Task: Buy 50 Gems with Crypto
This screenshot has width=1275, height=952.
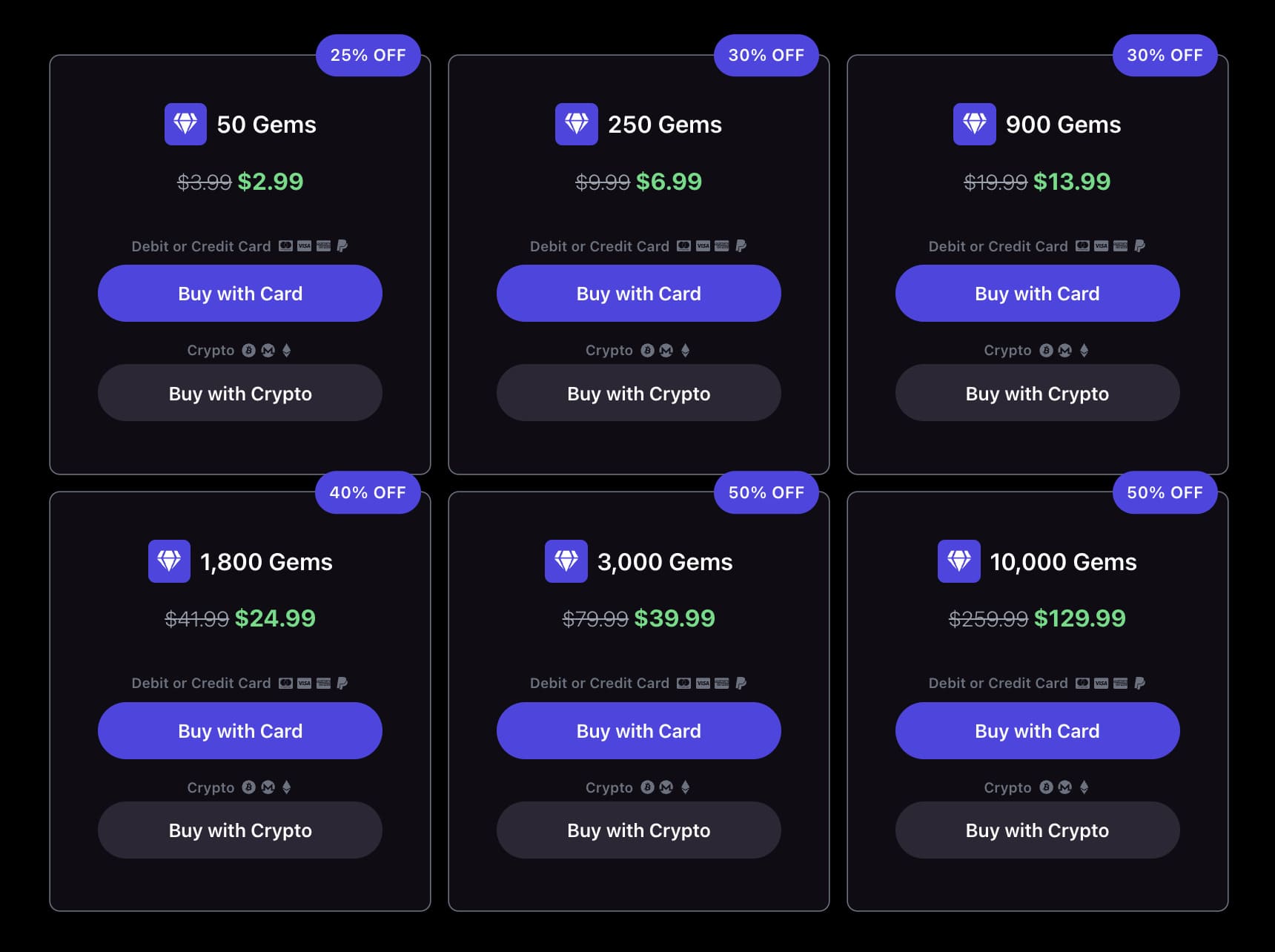Action: (240, 393)
